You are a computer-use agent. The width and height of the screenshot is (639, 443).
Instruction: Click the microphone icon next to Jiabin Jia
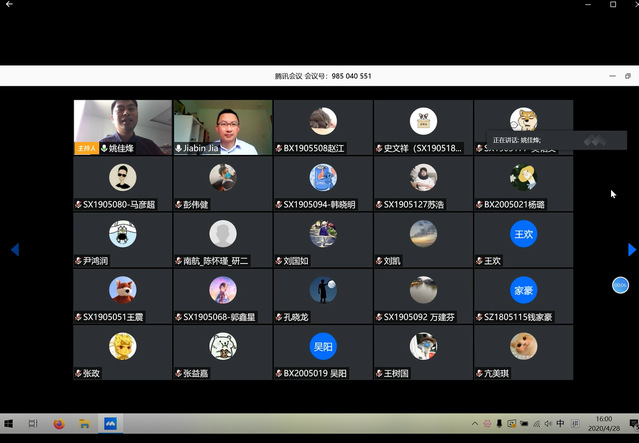click(x=179, y=148)
